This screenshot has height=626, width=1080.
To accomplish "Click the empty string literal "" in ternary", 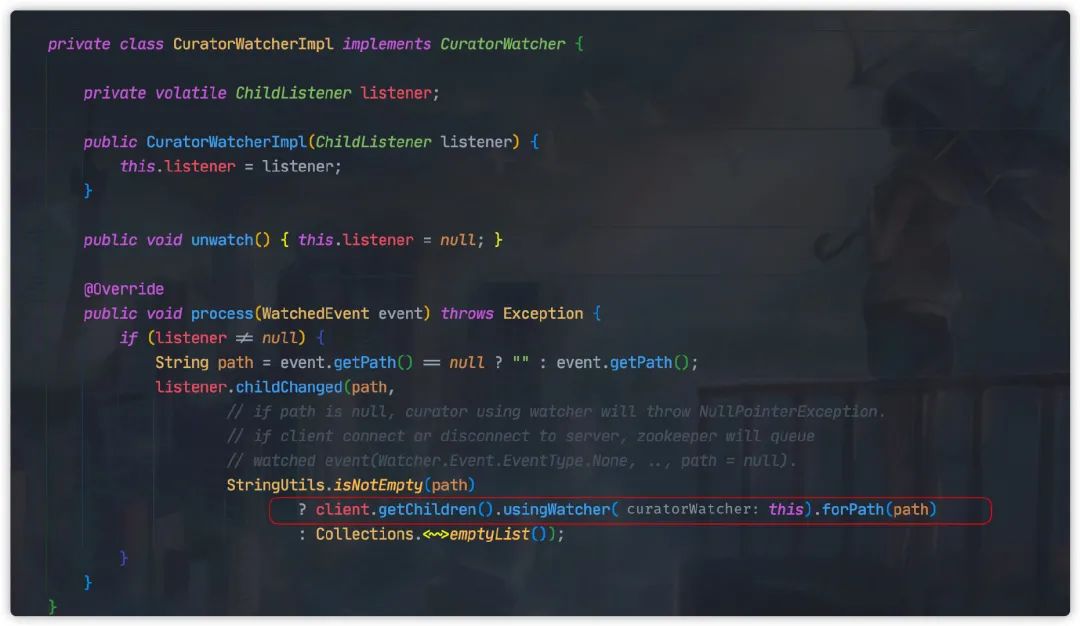I will [520, 363].
